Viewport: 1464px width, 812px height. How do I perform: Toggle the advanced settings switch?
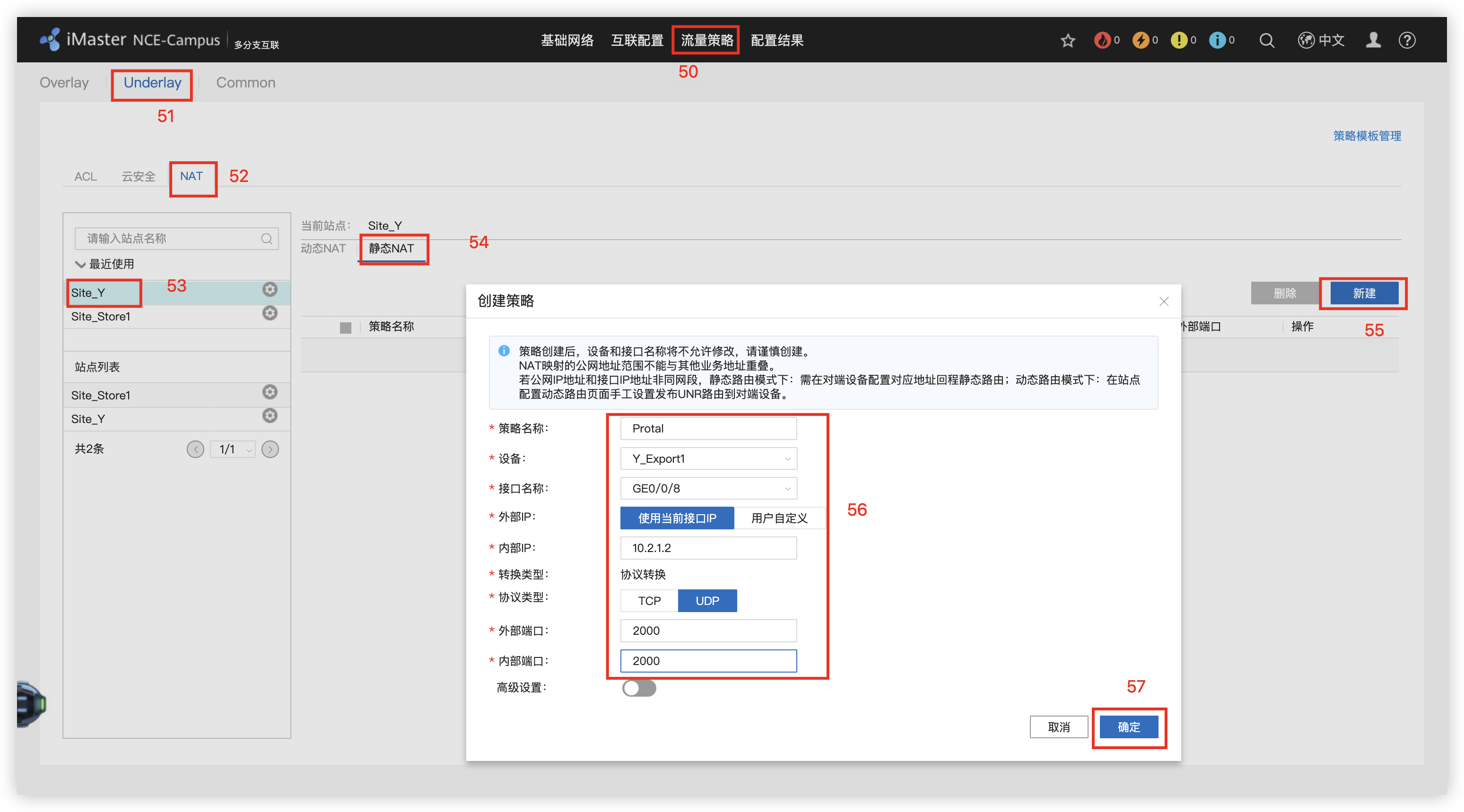point(639,688)
